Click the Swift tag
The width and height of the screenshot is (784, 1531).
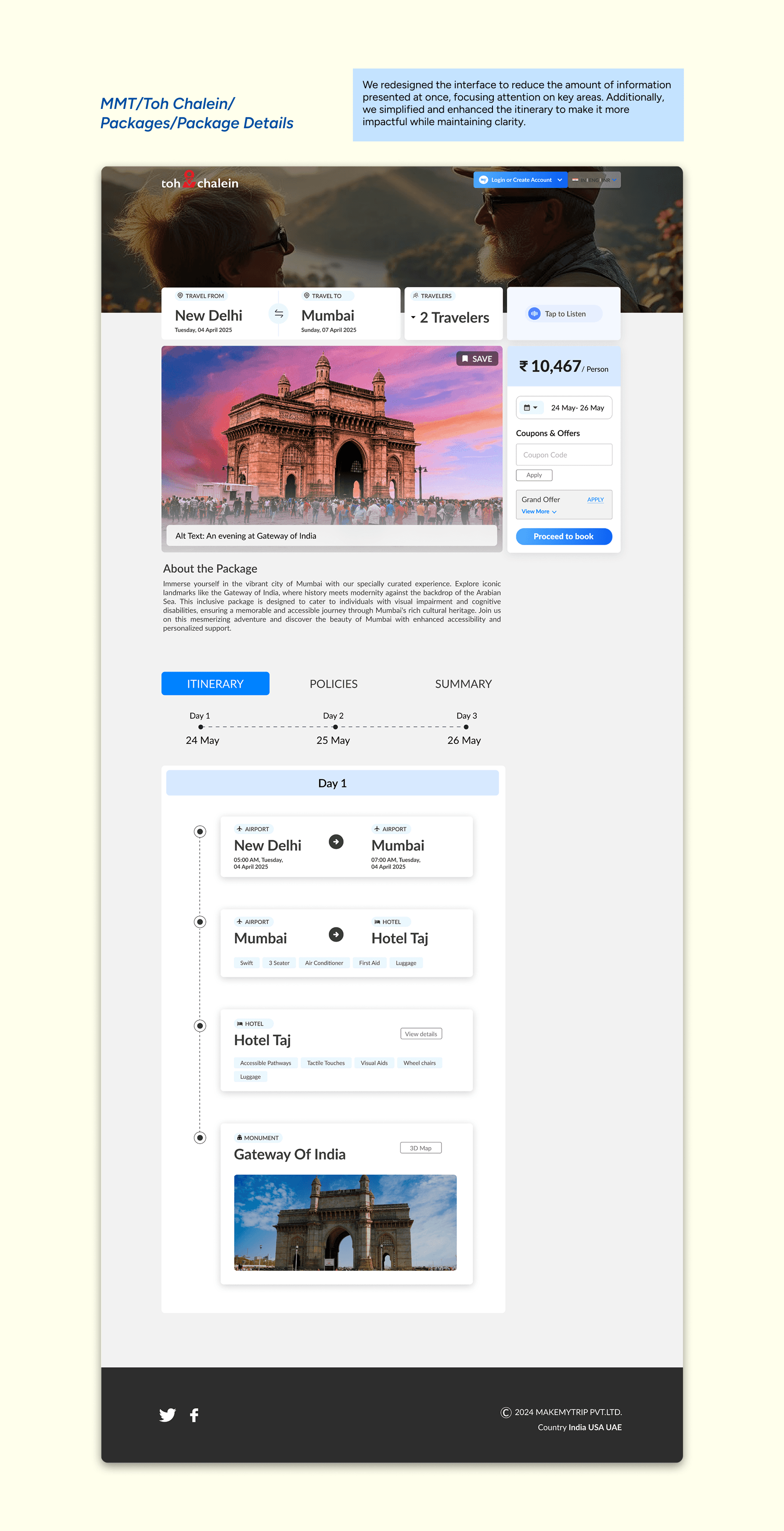[247, 964]
